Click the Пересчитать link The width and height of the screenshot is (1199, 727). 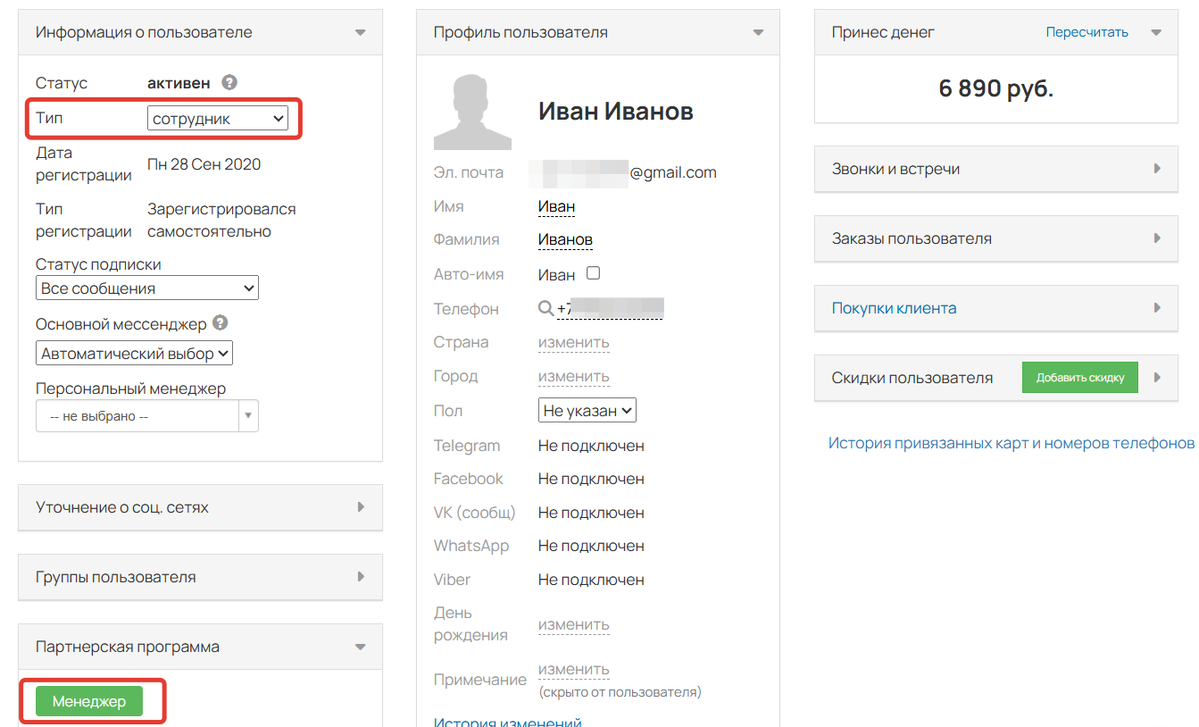coord(1087,32)
